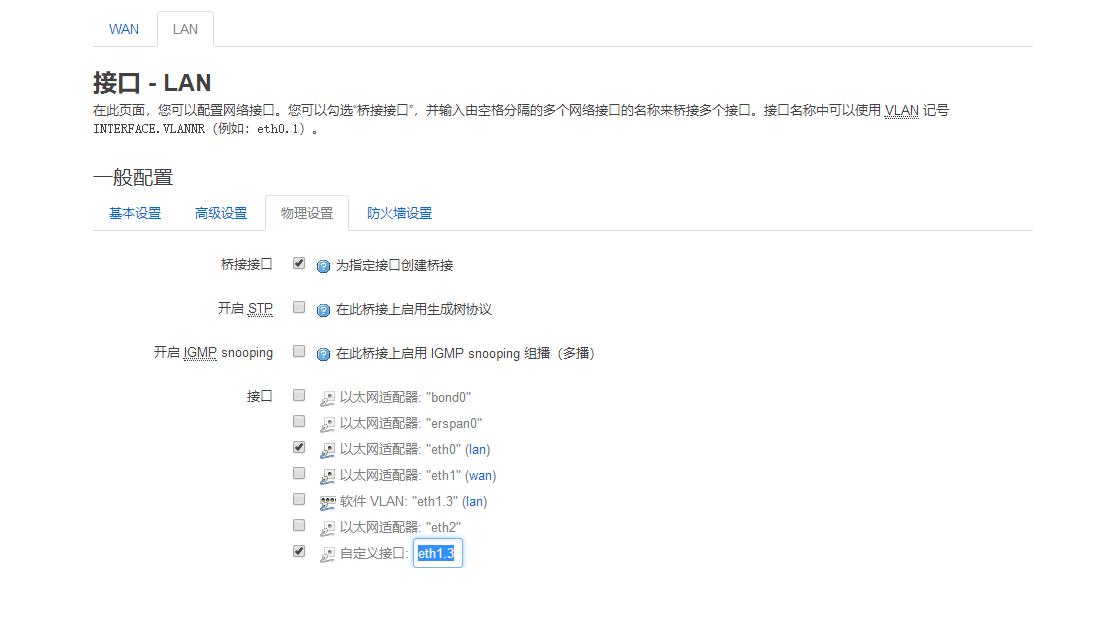1095x637 pixels.
Task: Click the Ethernet adapter icon for bond0
Action: (327, 396)
